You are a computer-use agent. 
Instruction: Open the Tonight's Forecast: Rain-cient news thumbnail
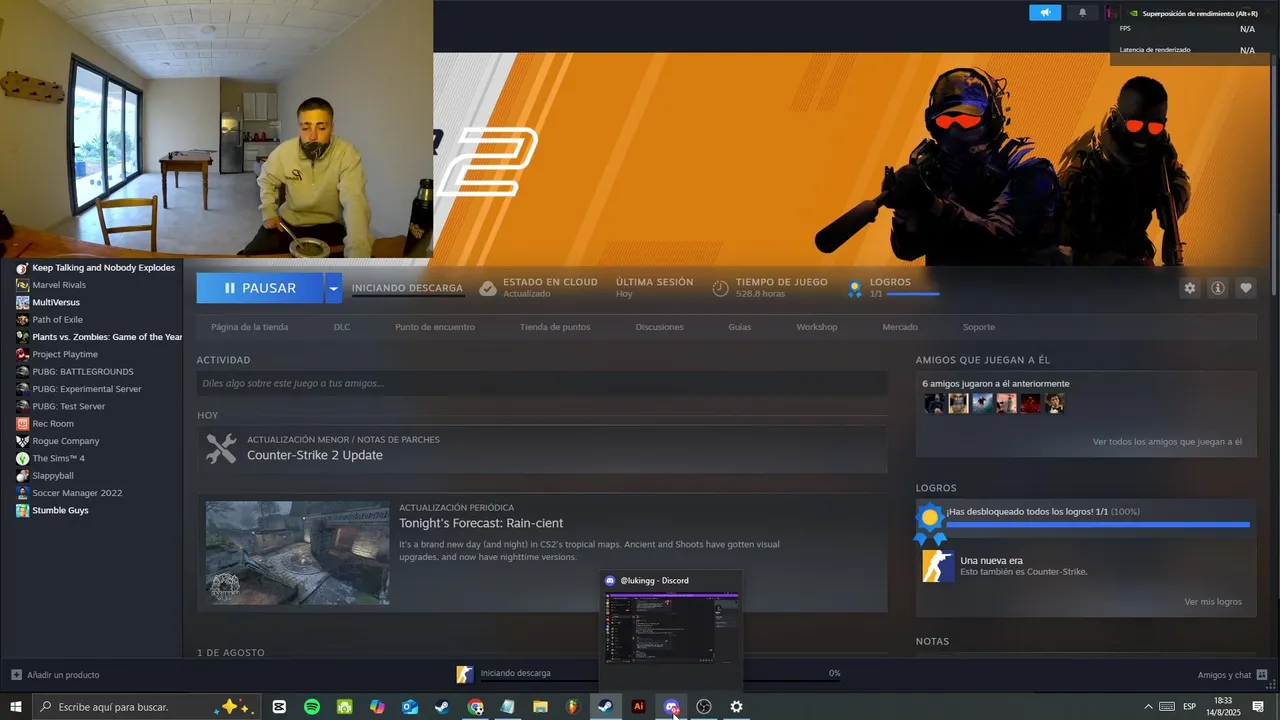(x=298, y=553)
